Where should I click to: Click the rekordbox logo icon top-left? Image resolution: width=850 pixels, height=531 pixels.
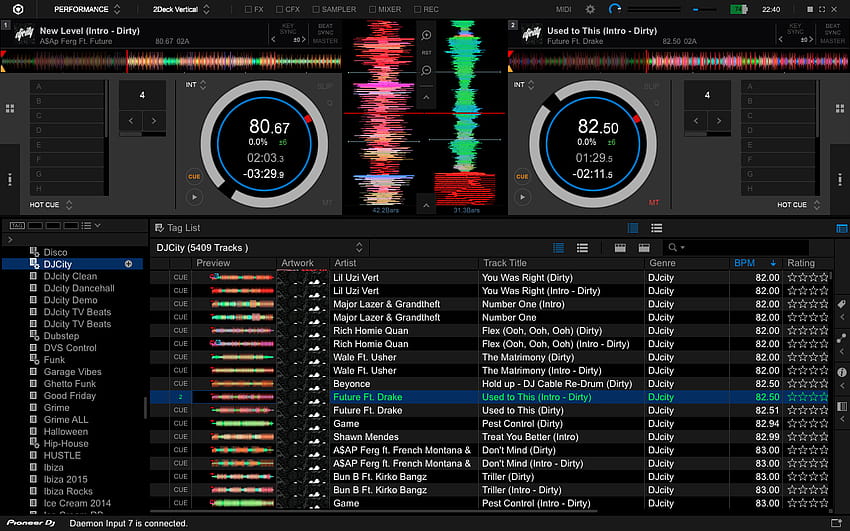18,9
